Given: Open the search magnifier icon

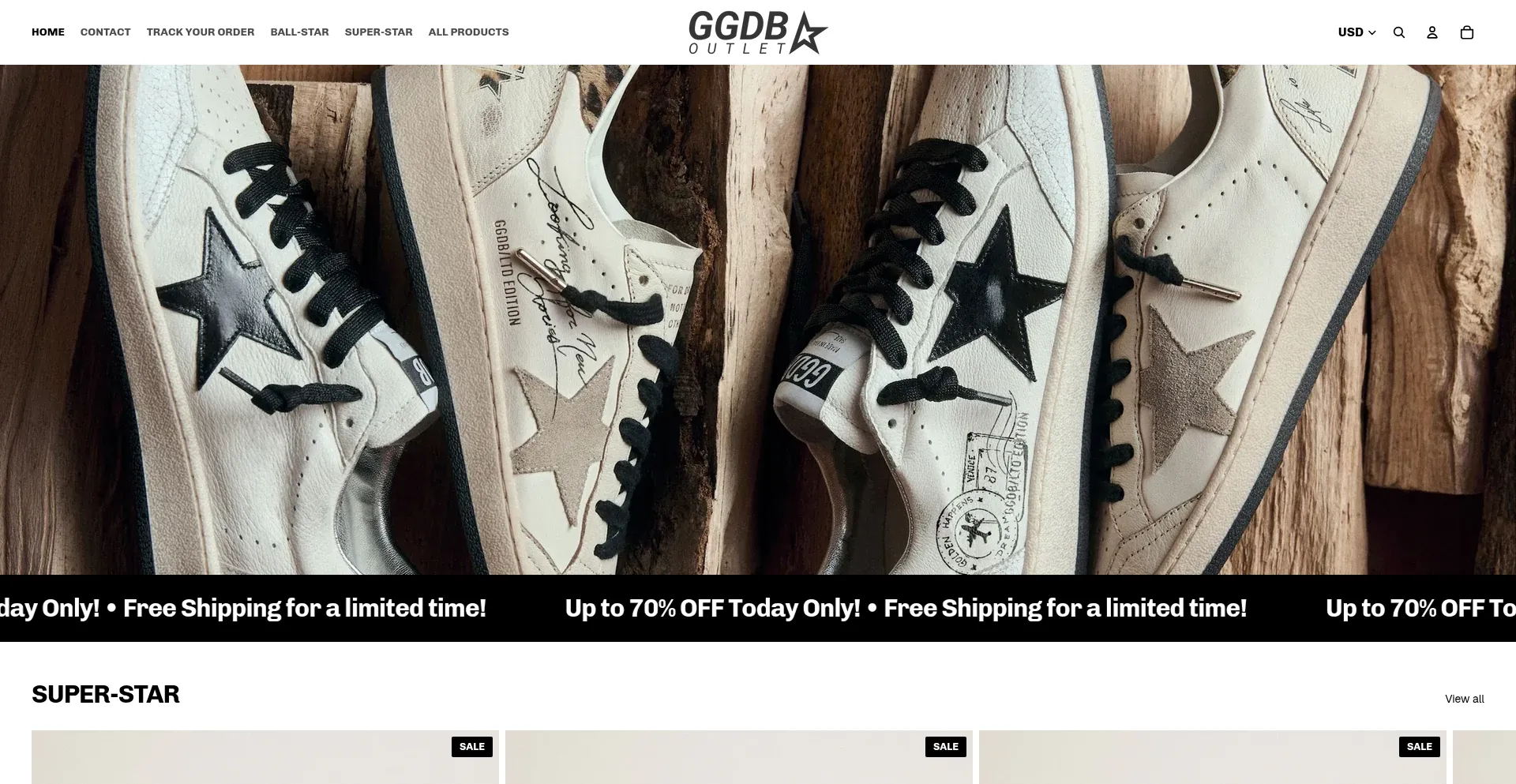Looking at the screenshot, I should tap(1399, 32).
